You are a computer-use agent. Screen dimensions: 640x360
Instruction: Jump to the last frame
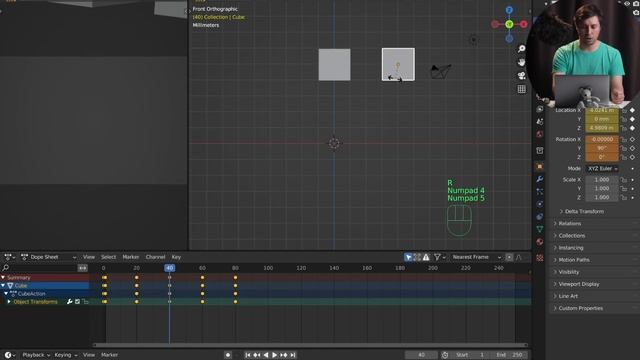293,355
